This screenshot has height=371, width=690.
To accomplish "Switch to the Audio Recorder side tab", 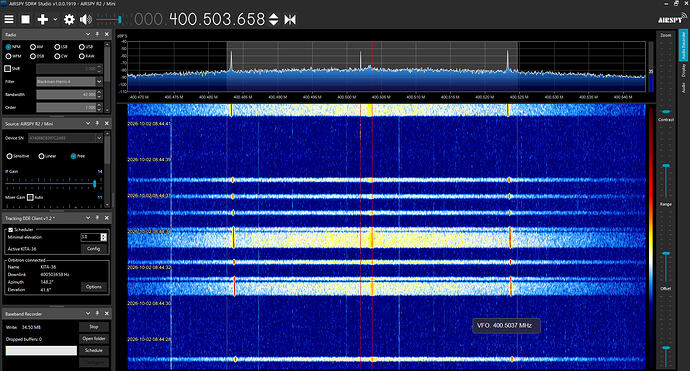I will tap(683, 45).
